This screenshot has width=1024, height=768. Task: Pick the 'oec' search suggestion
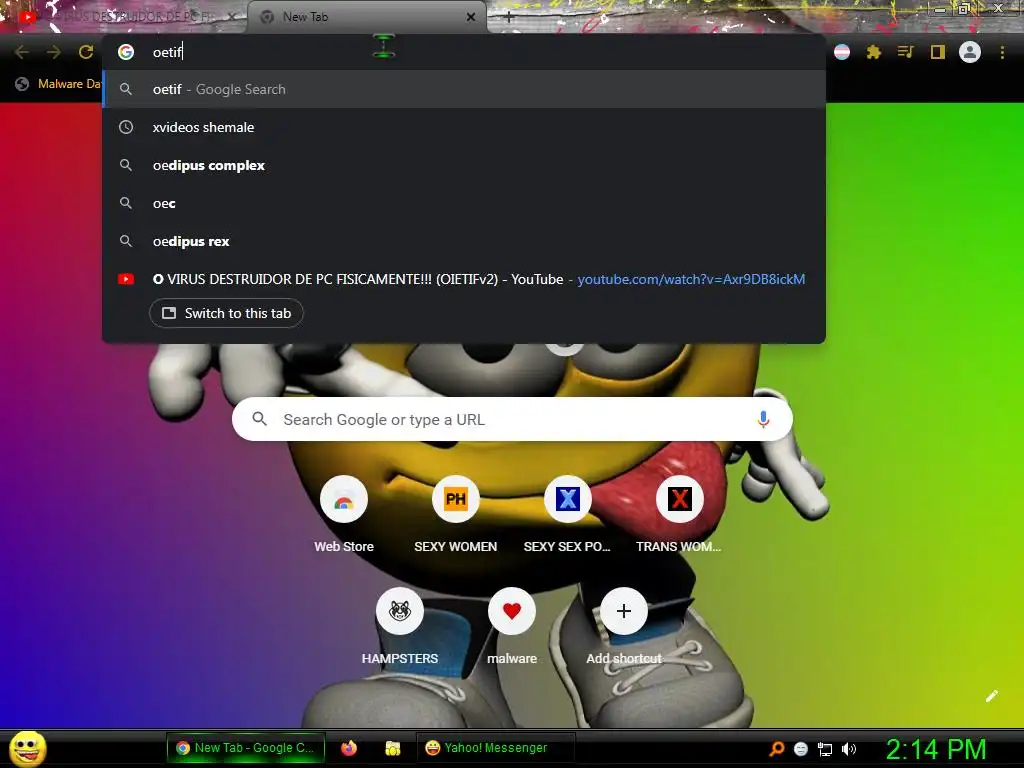(x=464, y=203)
